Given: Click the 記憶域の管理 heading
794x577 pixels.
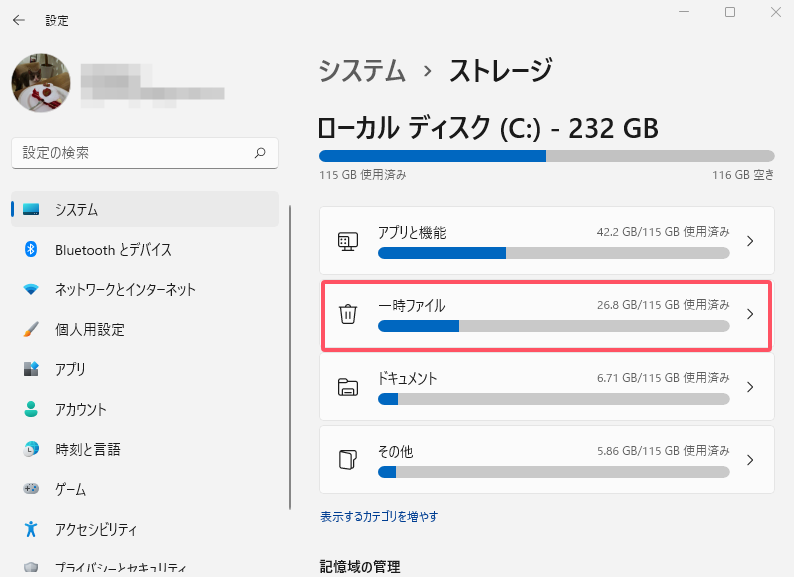Looking at the screenshot, I should click(x=360, y=567).
